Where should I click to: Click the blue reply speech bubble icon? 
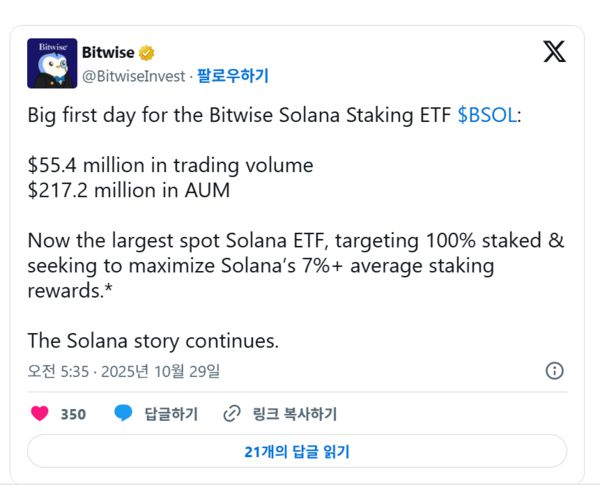123,413
